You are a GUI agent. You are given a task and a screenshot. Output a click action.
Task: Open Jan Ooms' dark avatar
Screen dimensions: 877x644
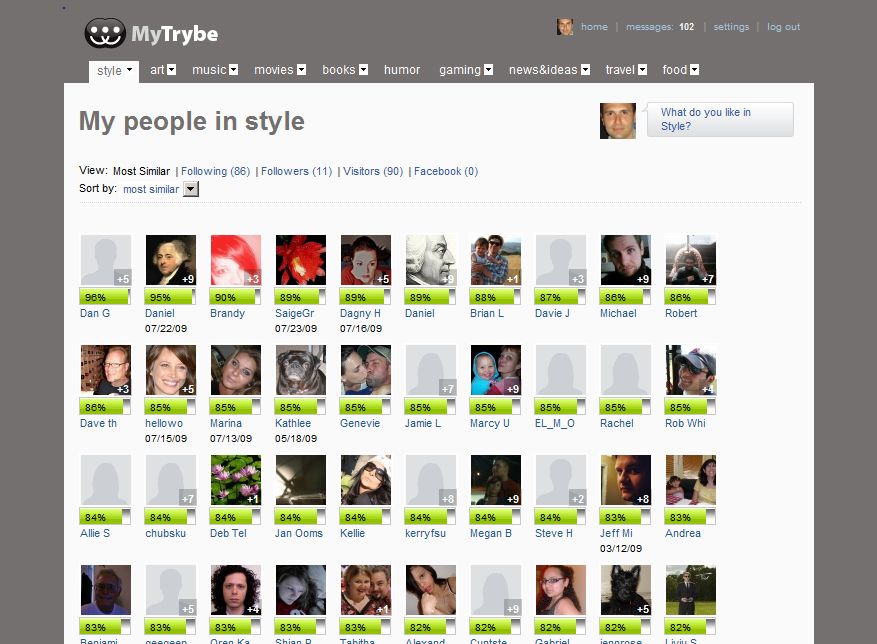(300, 480)
